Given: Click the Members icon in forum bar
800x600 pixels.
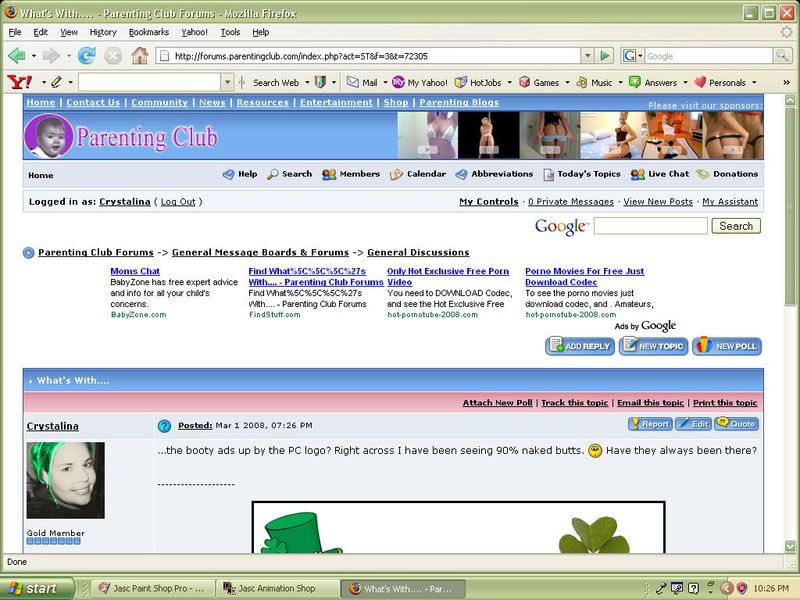Looking at the screenshot, I should tap(350, 174).
